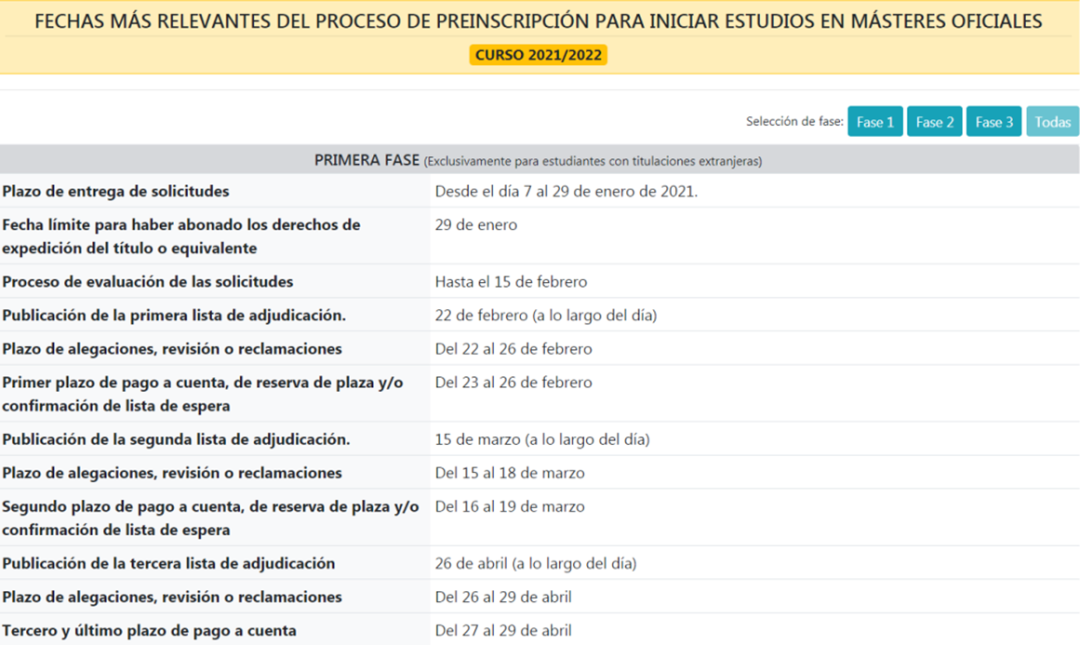Click the 'Del 16 al 19 de marzo' date
The height and width of the screenshot is (645, 1080).
(x=510, y=506)
